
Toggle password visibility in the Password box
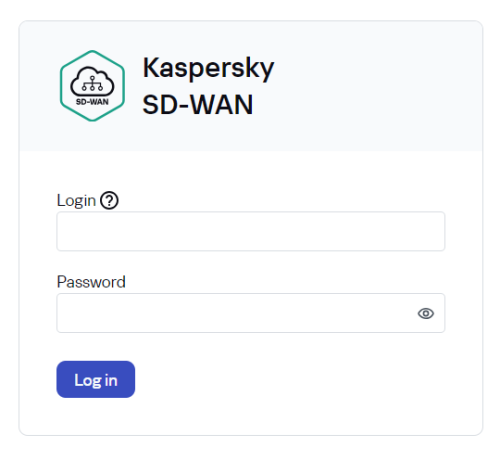click(x=426, y=313)
